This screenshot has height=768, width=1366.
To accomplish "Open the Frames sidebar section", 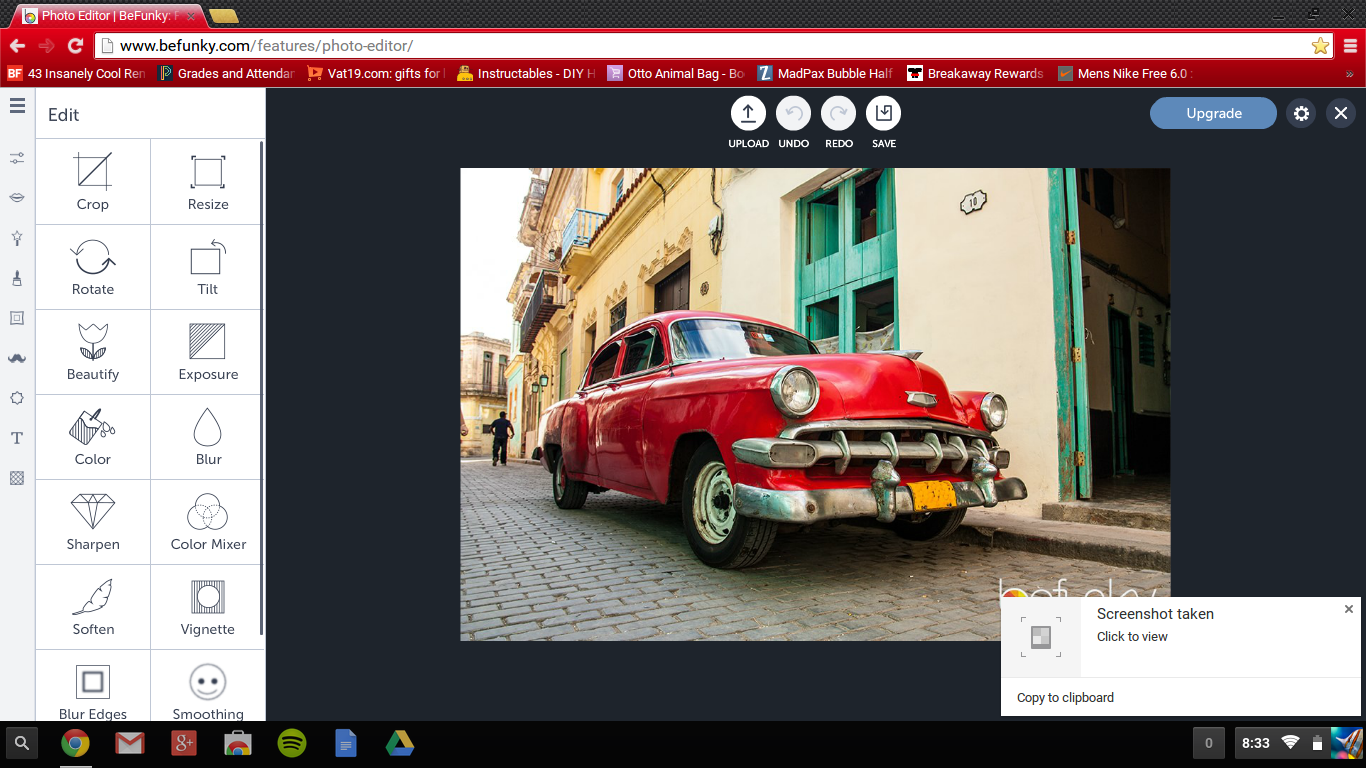I will (x=17, y=318).
